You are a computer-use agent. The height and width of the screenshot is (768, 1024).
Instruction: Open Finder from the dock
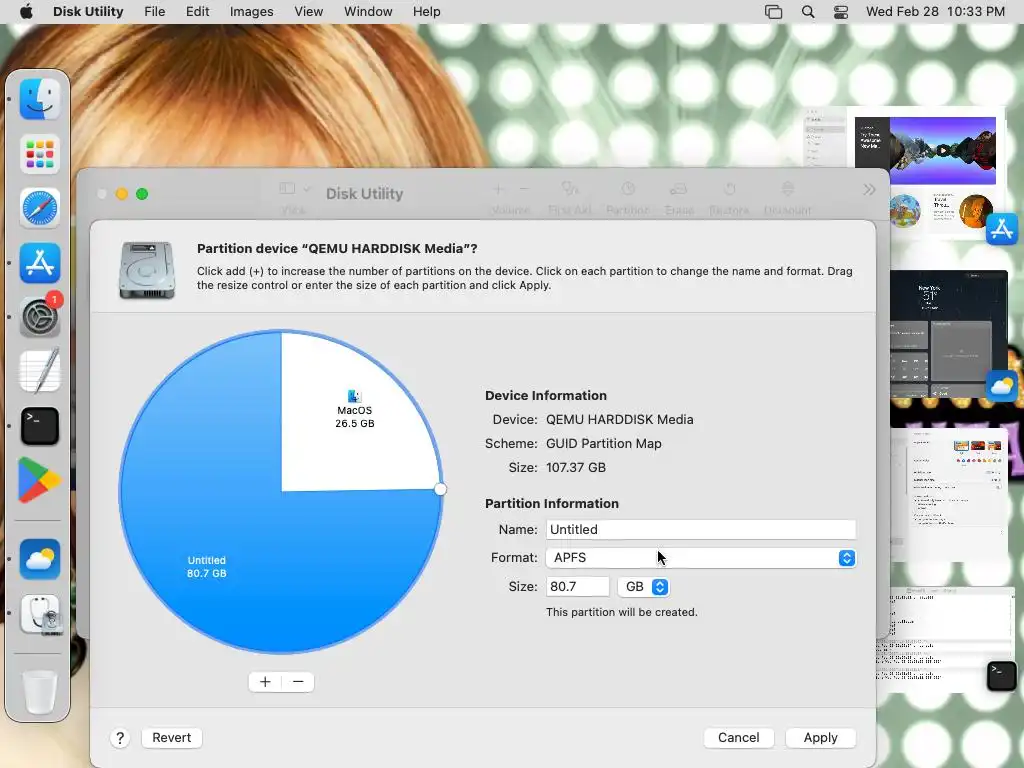pyautogui.click(x=40, y=99)
